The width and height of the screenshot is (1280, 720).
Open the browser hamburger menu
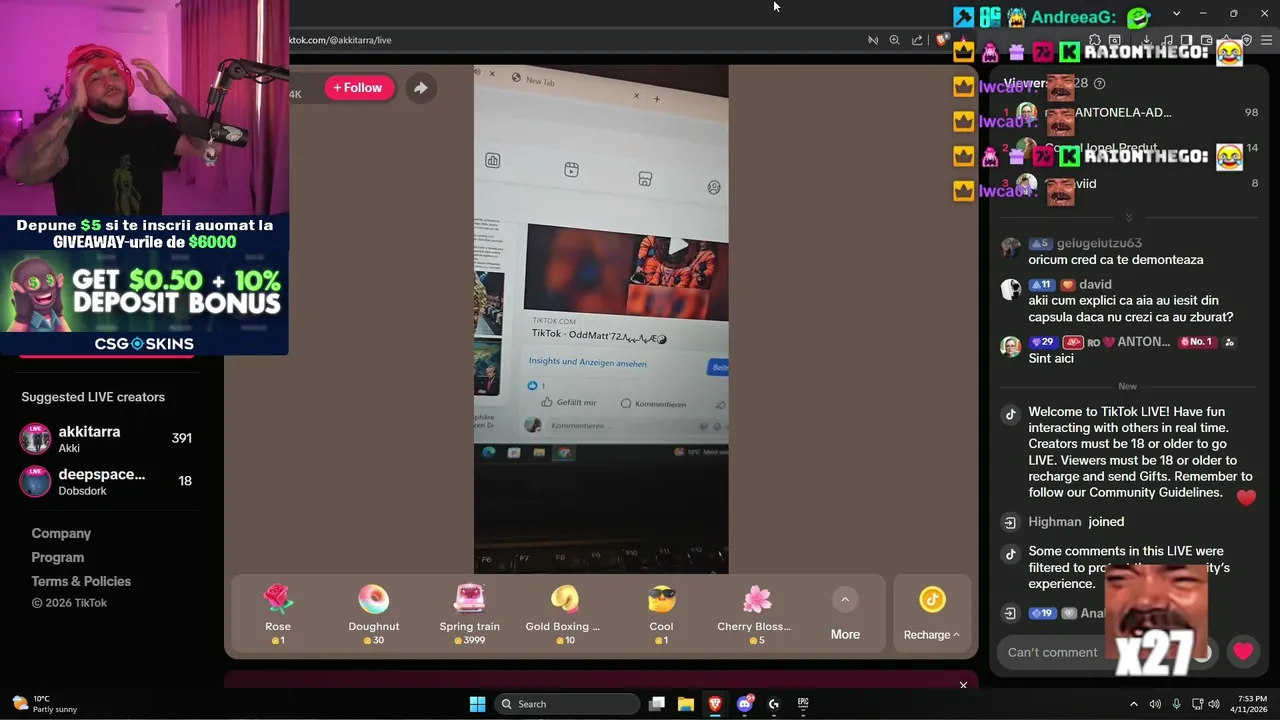coord(1266,40)
